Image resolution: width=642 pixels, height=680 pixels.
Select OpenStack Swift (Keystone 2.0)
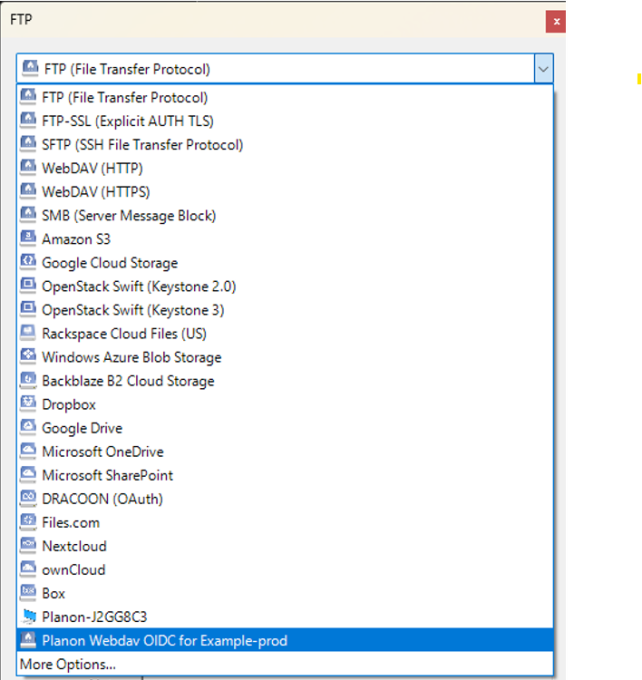coord(285,286)
